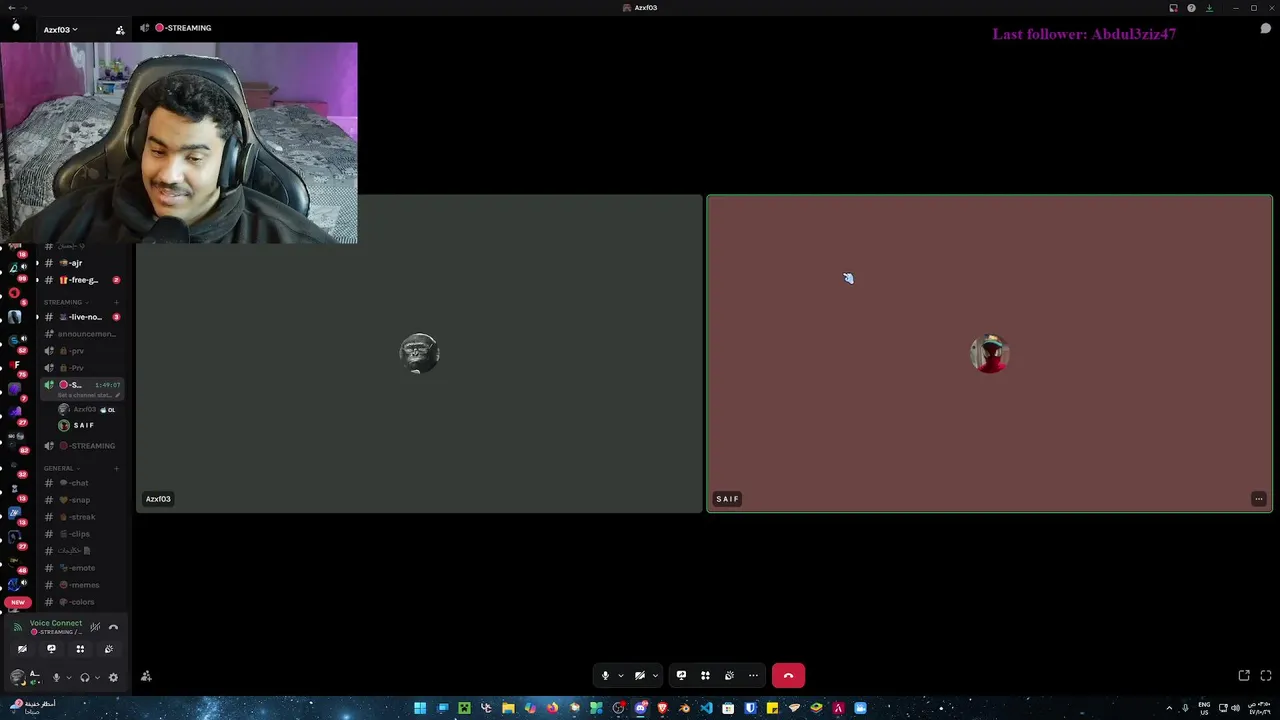The height and width of the screenshot is (720, 1280).
Task: Open Discord inbox icon in title bar
Action: 1173,8
